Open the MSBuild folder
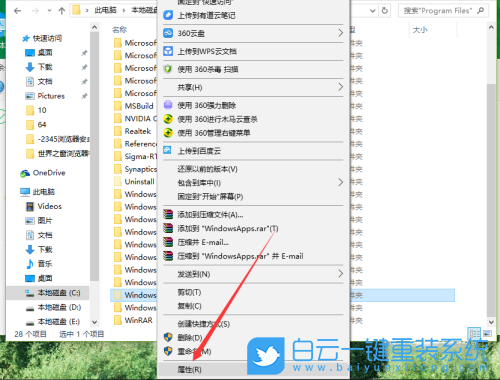The width and height of the screenshot is (500, 380). tap(134, 106)
